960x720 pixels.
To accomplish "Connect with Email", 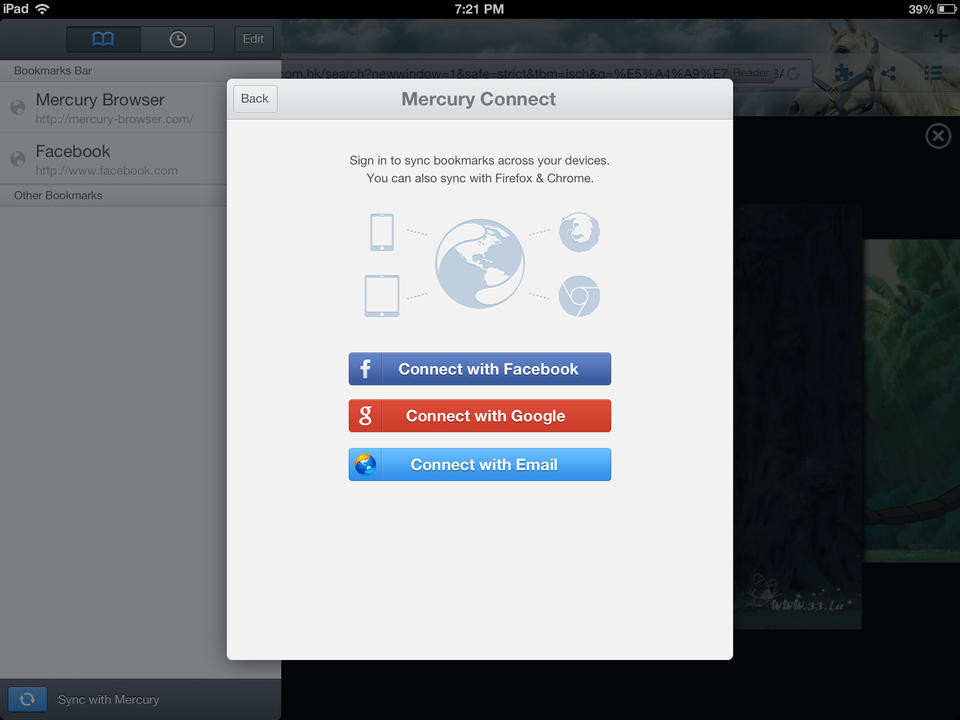I will 479,464.
